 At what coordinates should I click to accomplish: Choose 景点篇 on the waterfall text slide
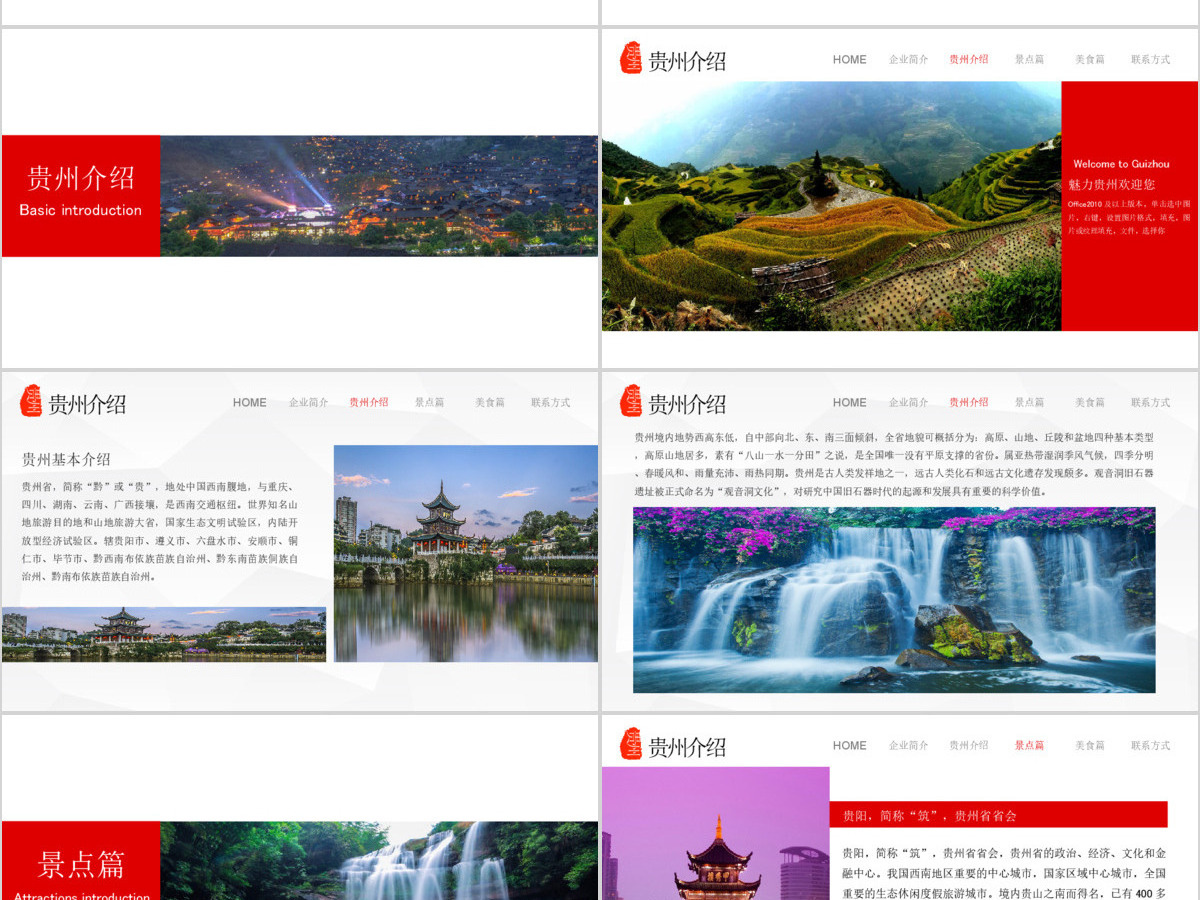(x=1030, y=402)
